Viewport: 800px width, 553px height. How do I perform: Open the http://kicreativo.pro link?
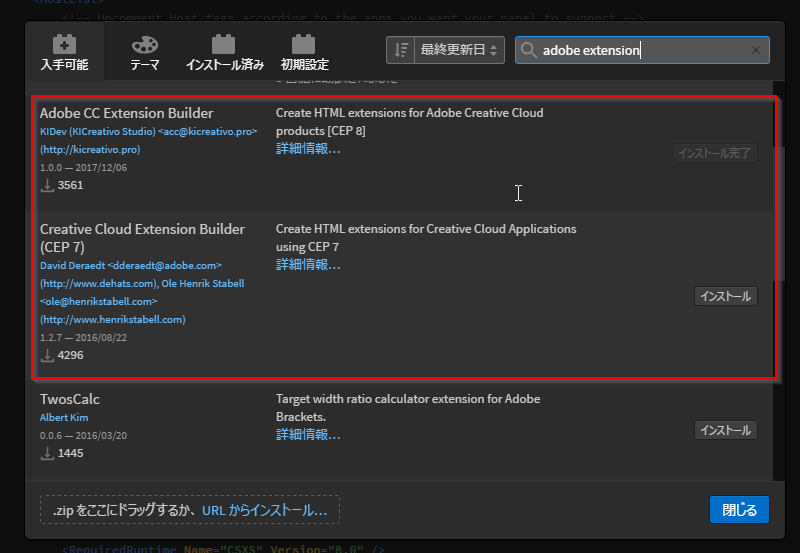tap(90, 149)
